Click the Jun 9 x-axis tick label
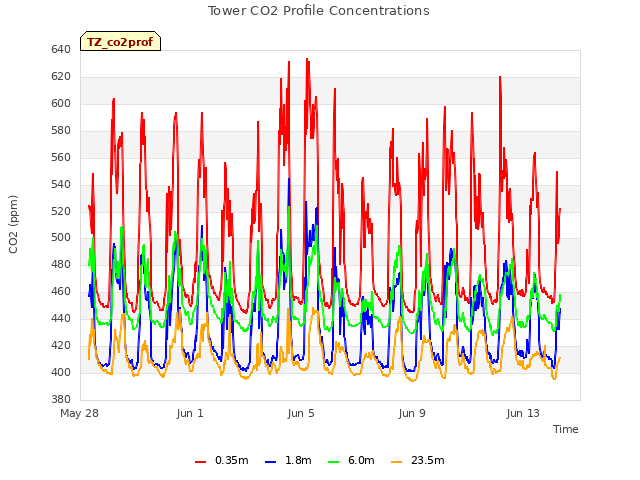Image resolution: width=640 pixels, height=480 pixels. 412,413
